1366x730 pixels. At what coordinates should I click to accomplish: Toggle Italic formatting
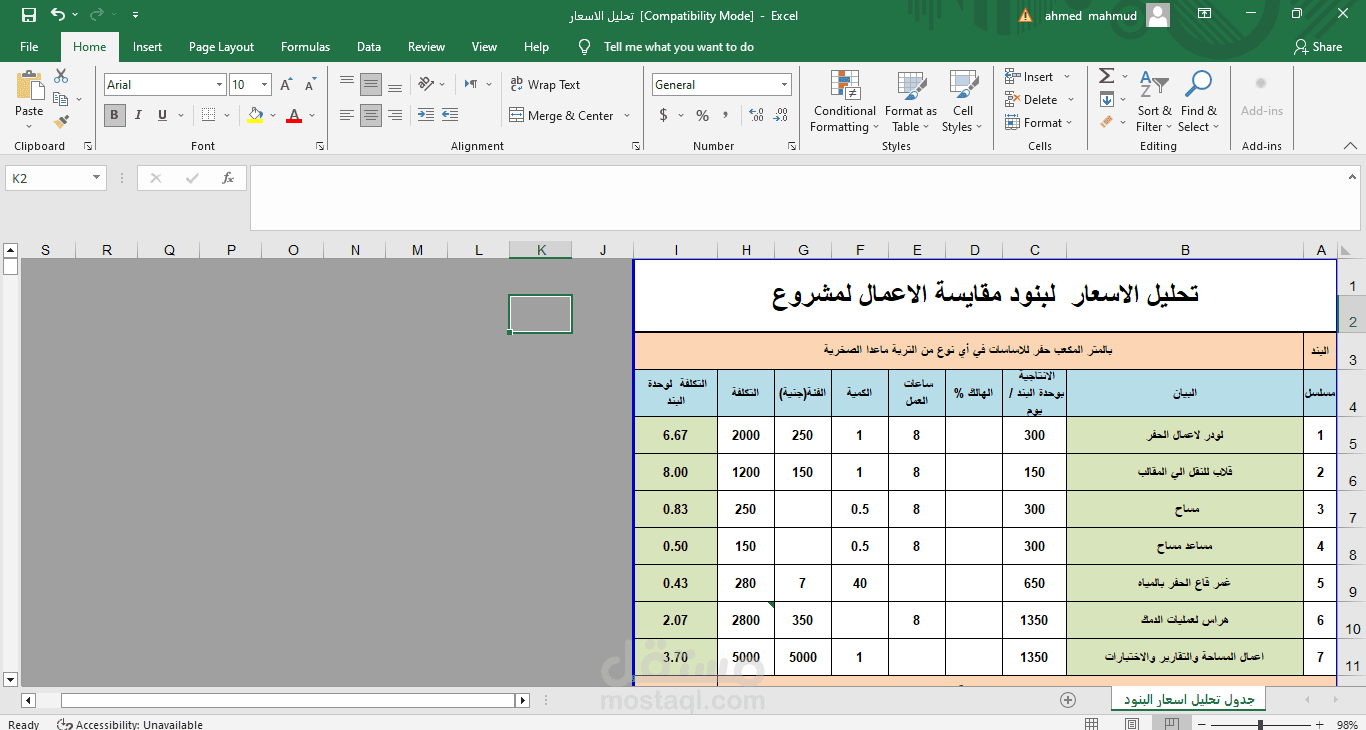[x=138, y=115]
